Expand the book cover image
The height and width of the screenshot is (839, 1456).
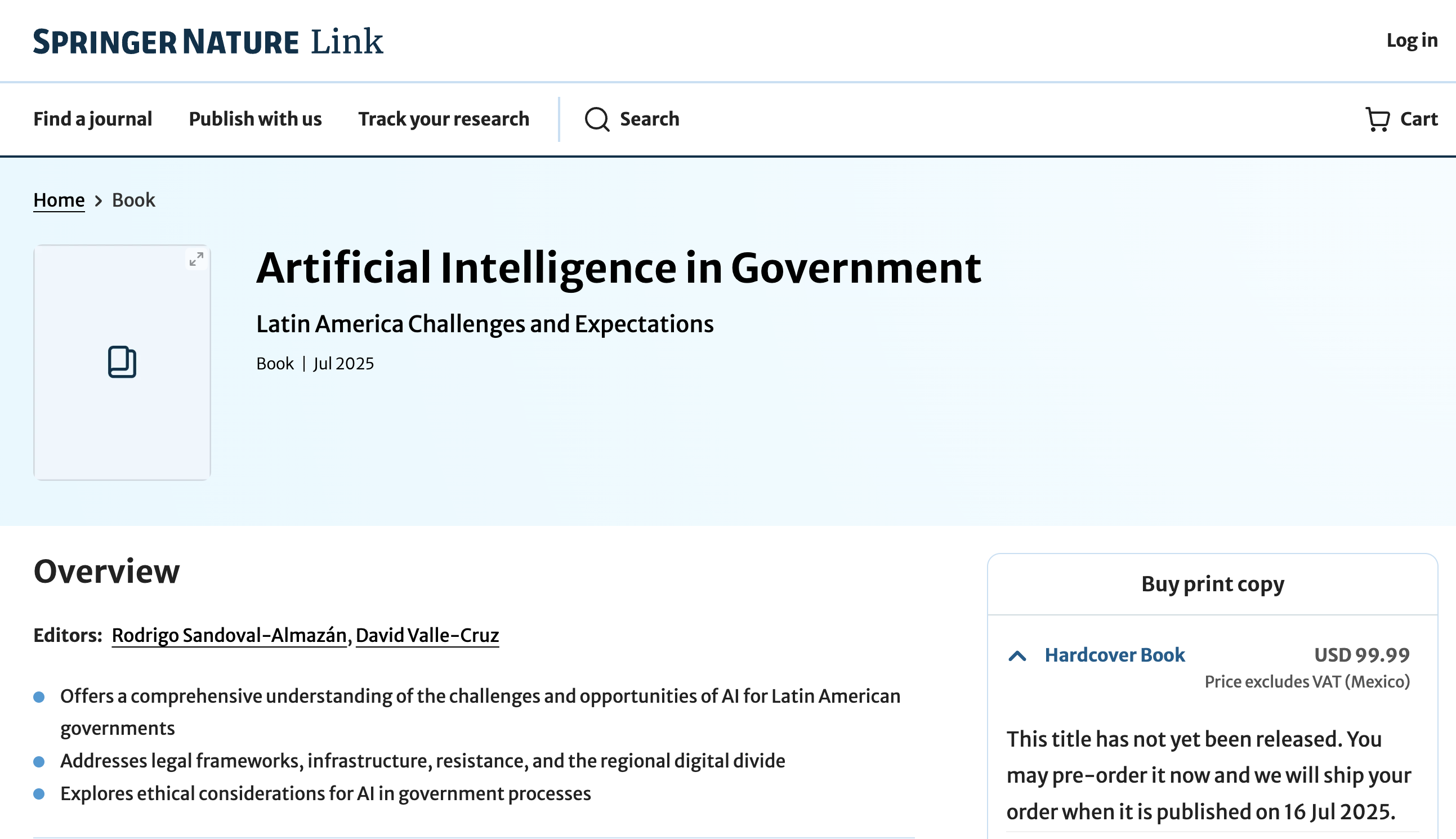point(196,260)
